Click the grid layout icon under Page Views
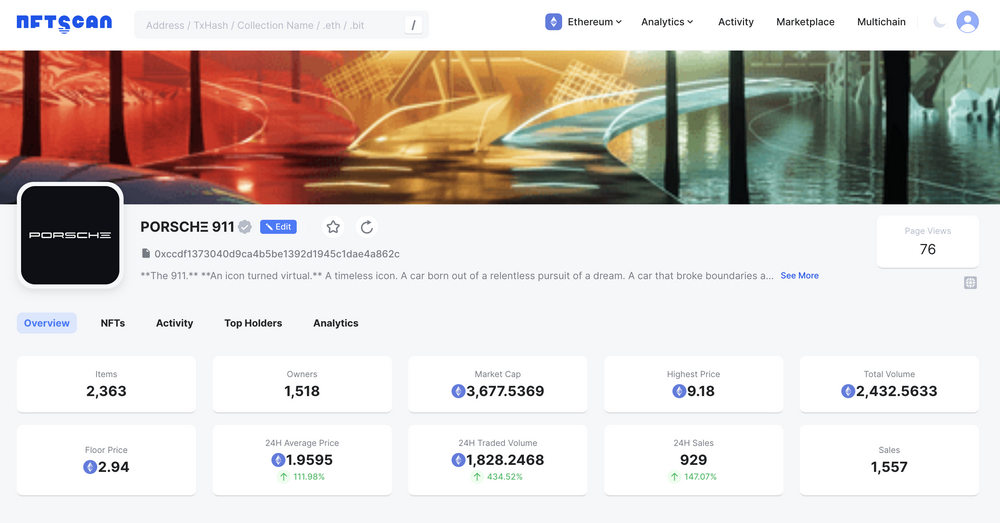The height and width of the screenshot is (523, 1000). tap(970, 283)
